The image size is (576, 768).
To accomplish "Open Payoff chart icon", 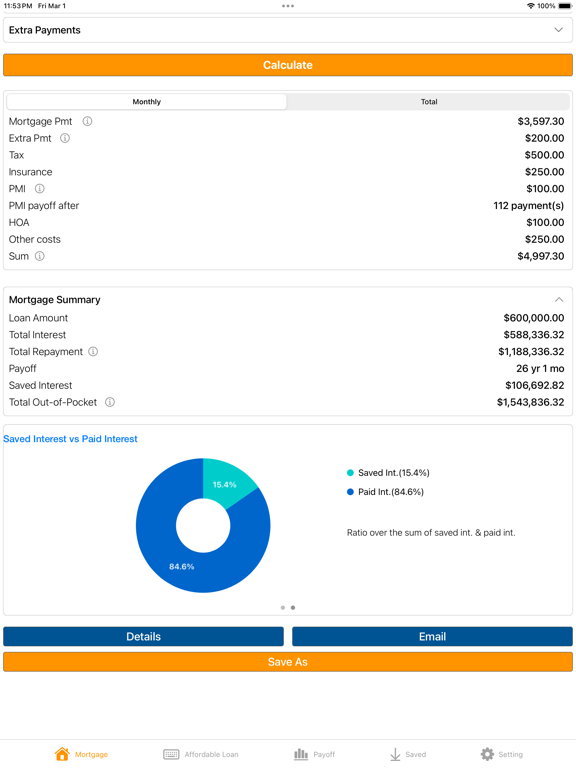I will (x=301, y=754).
